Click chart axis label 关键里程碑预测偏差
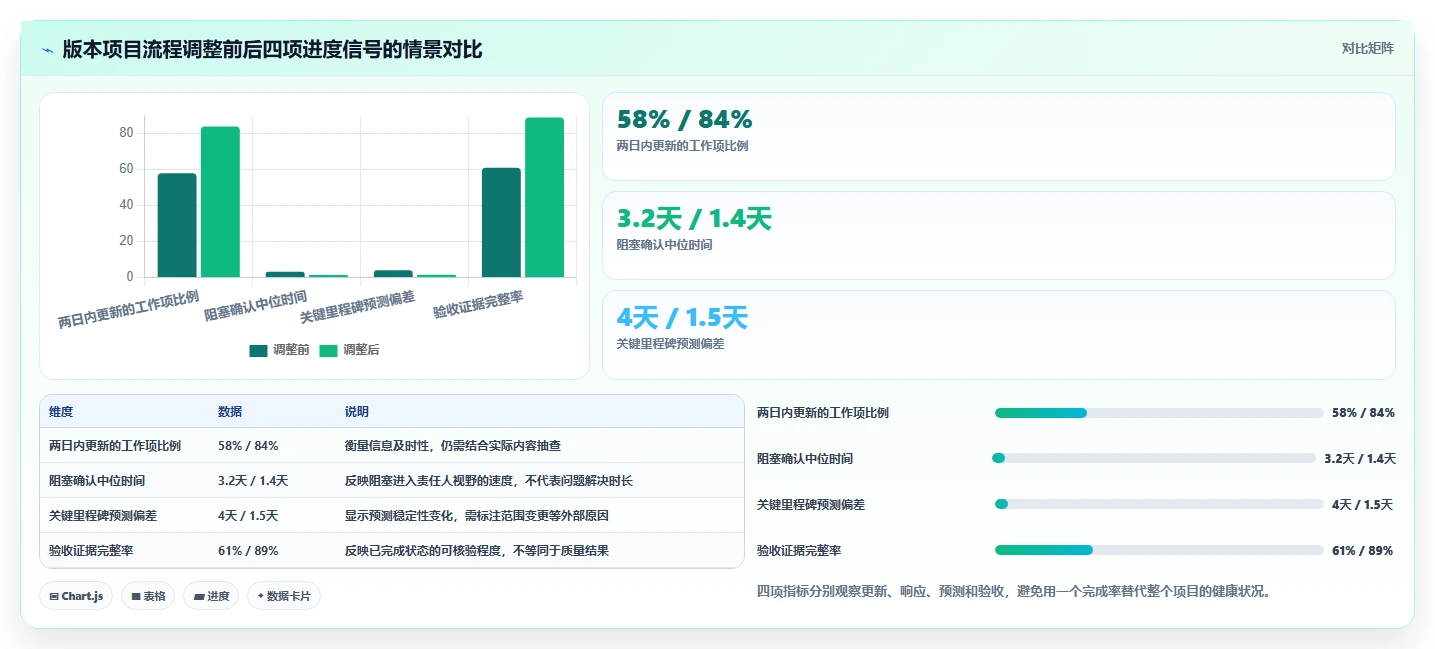The width and height of the screenshot is (1435, 649). (x=358, y=306)
